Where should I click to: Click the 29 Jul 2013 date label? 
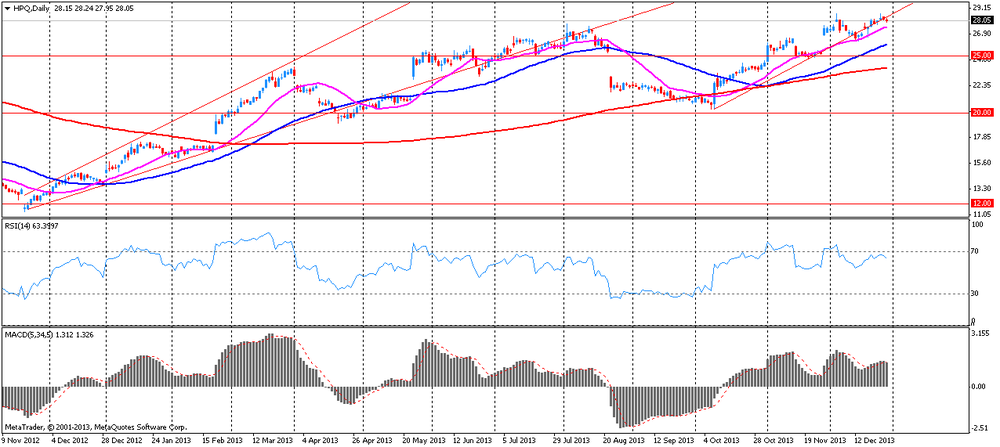(x=571, y=440)
